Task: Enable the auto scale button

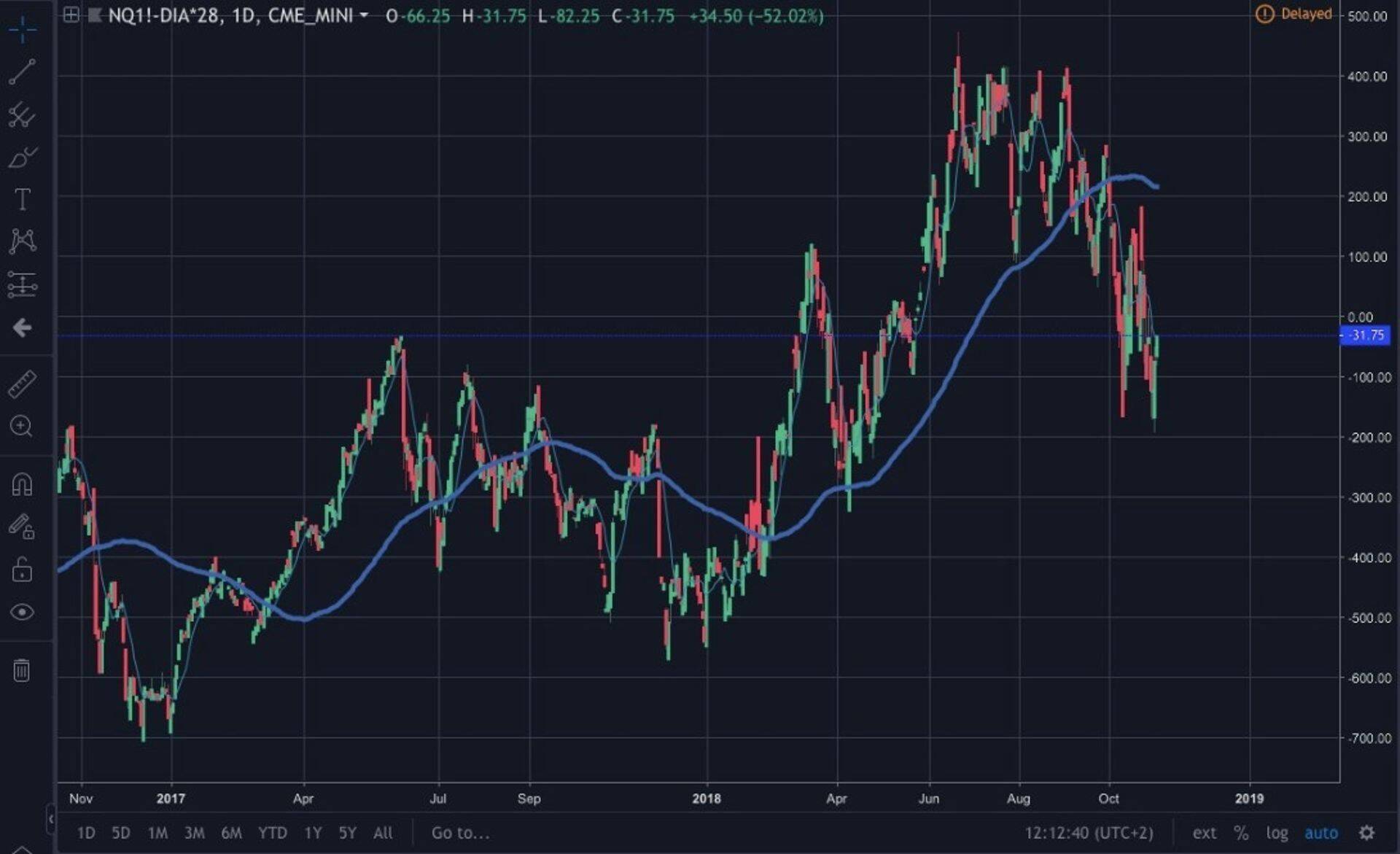Action: (1321, 833)
